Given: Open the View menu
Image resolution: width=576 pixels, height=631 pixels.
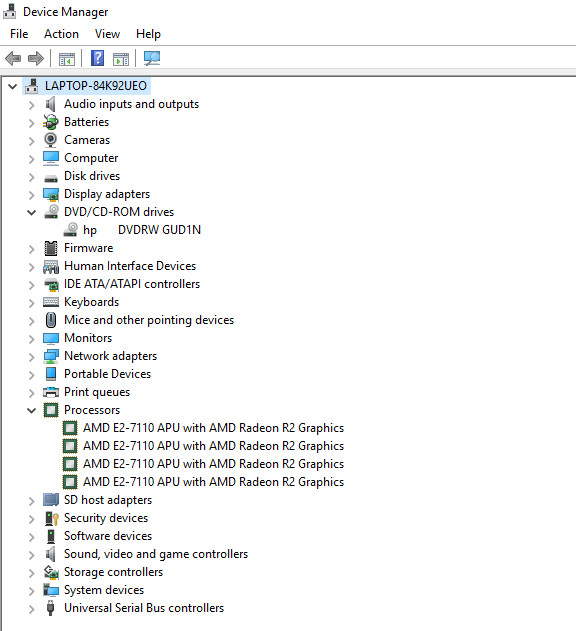Looking at the screenshot, I should [x=107, y=34].
